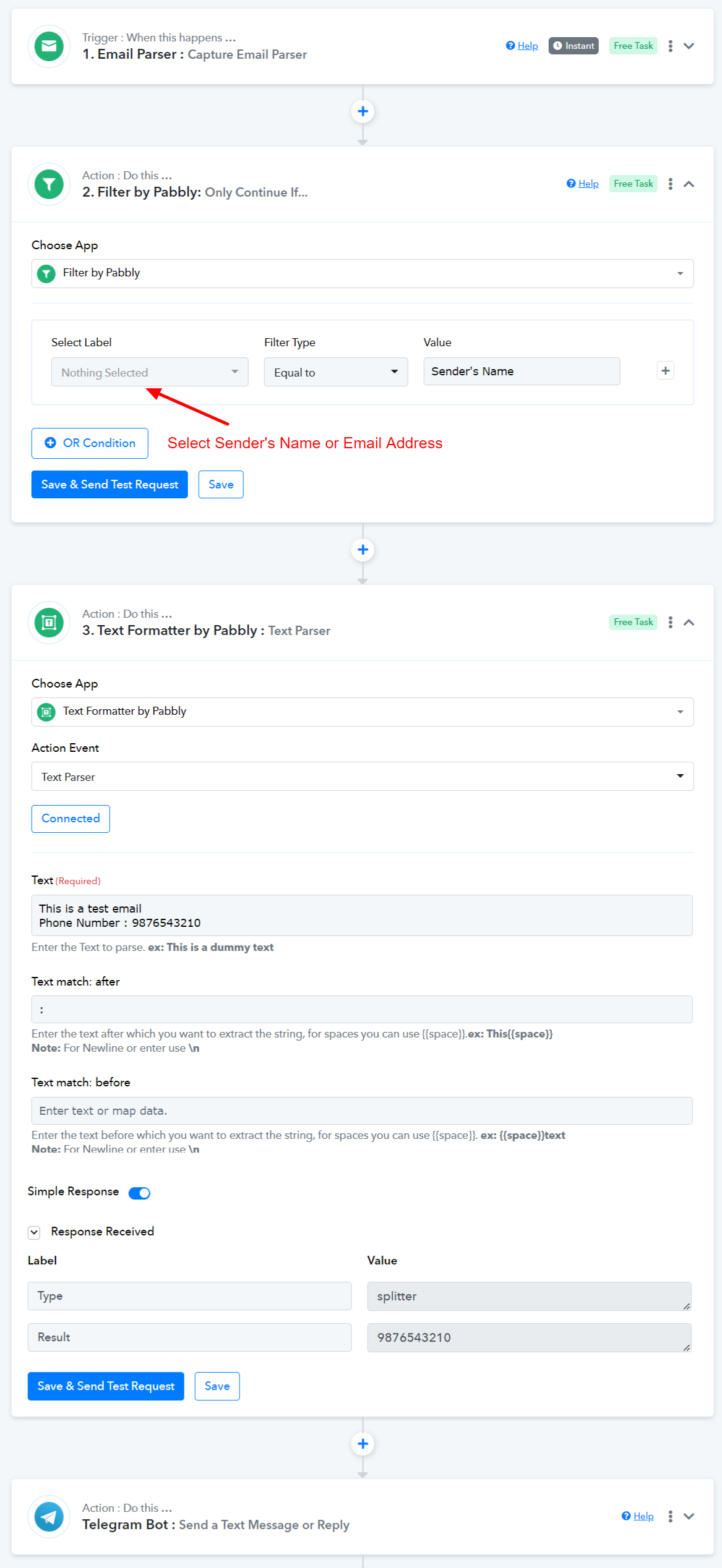Click the Telegram Bot step icon
The width and height of the screenshot is (722, 1568).
click(49, 1517)
